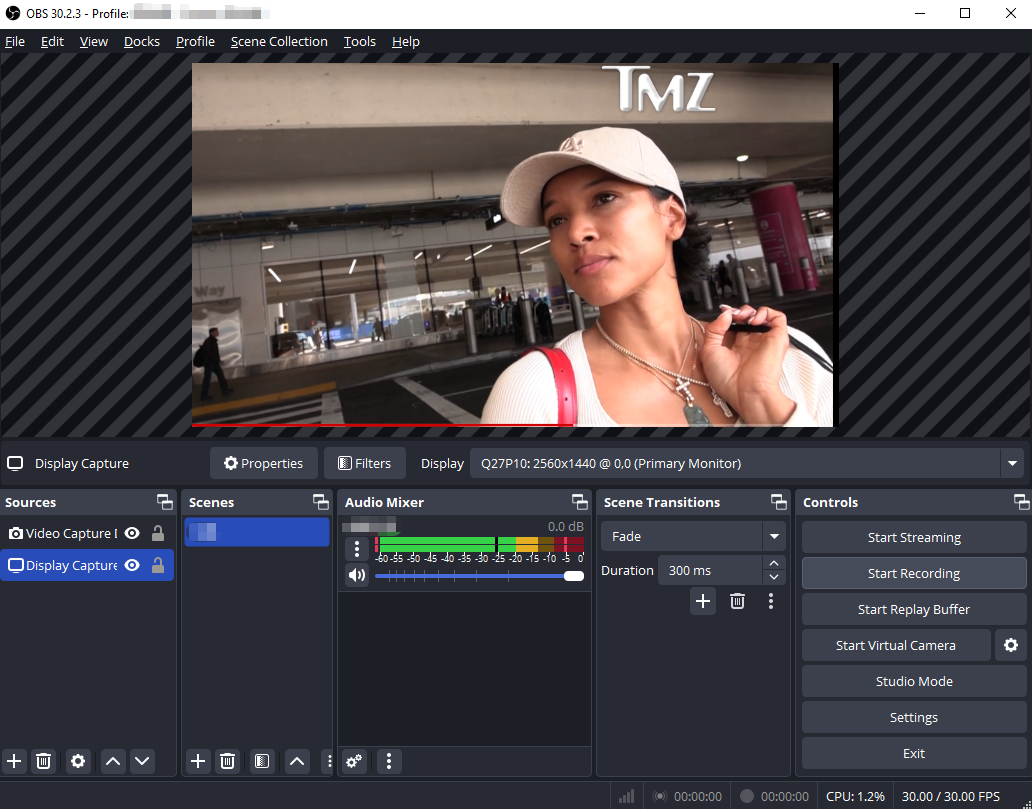1032x809 pixels.
Task: Open the scene transition three-dot options menu
Action: point(771,601)
